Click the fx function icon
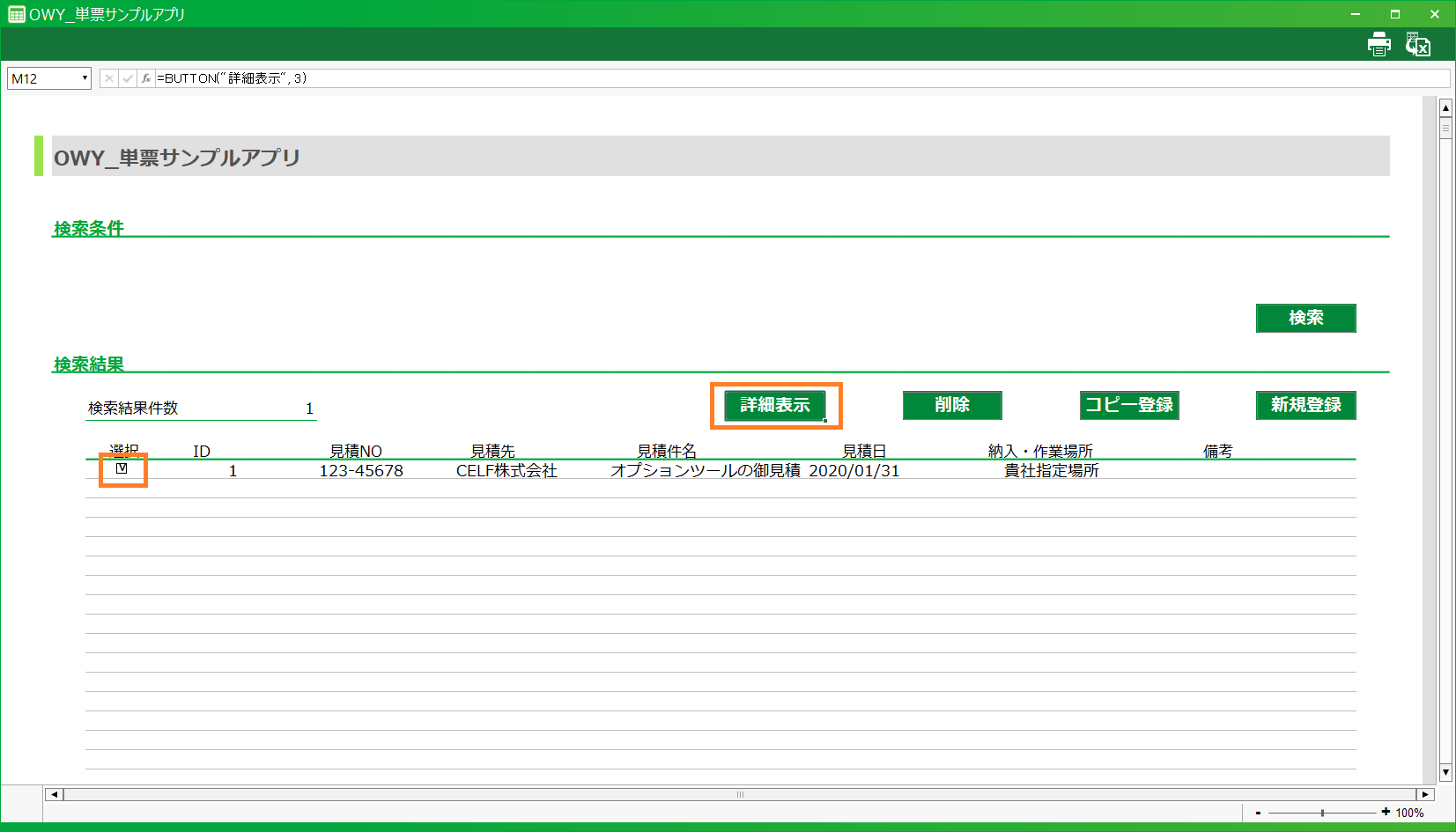This screenshot has width=1456, height=832. click(x=146, y=78)
